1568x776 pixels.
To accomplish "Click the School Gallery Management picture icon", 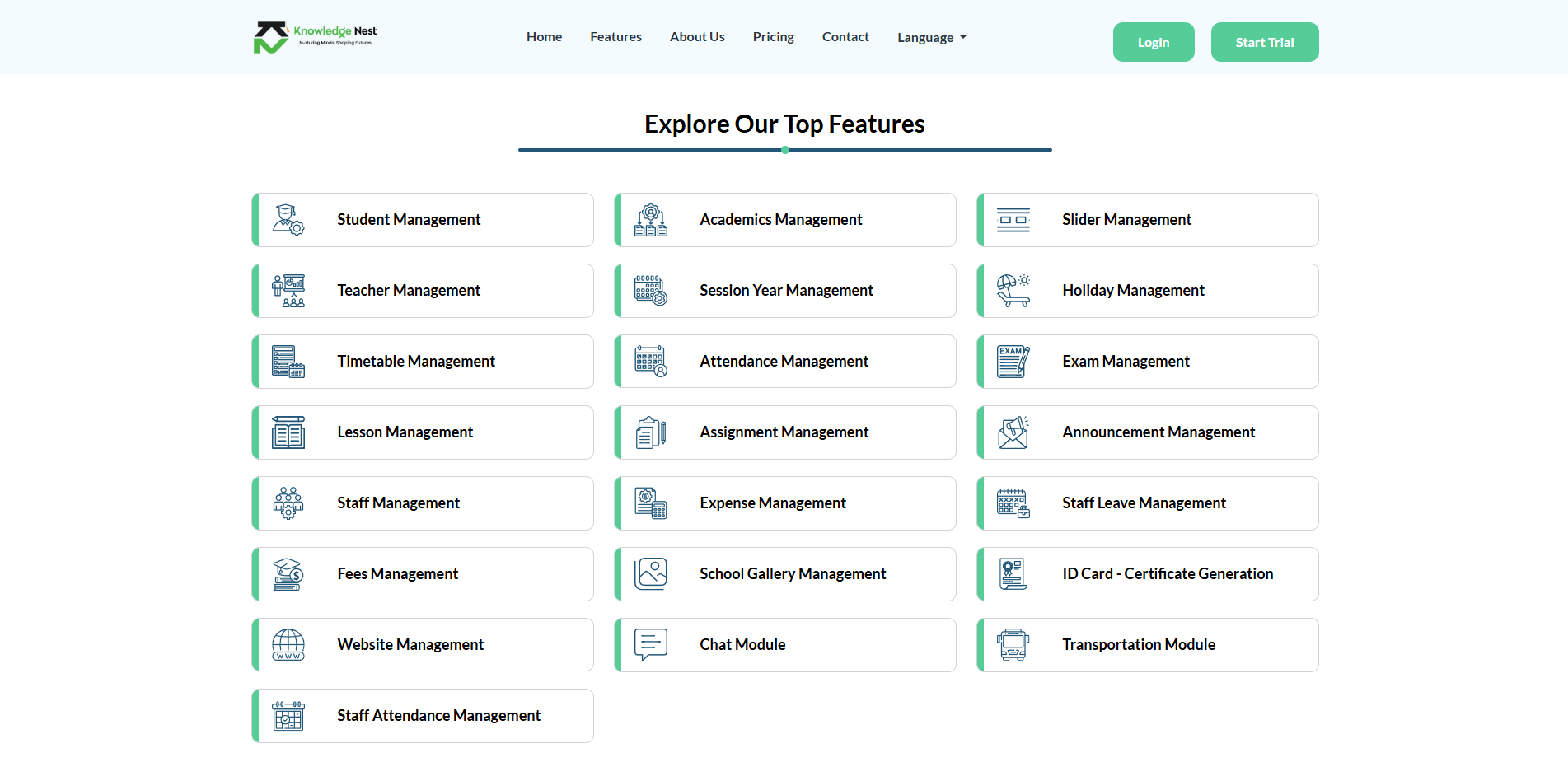I will (x=650, y=574).
